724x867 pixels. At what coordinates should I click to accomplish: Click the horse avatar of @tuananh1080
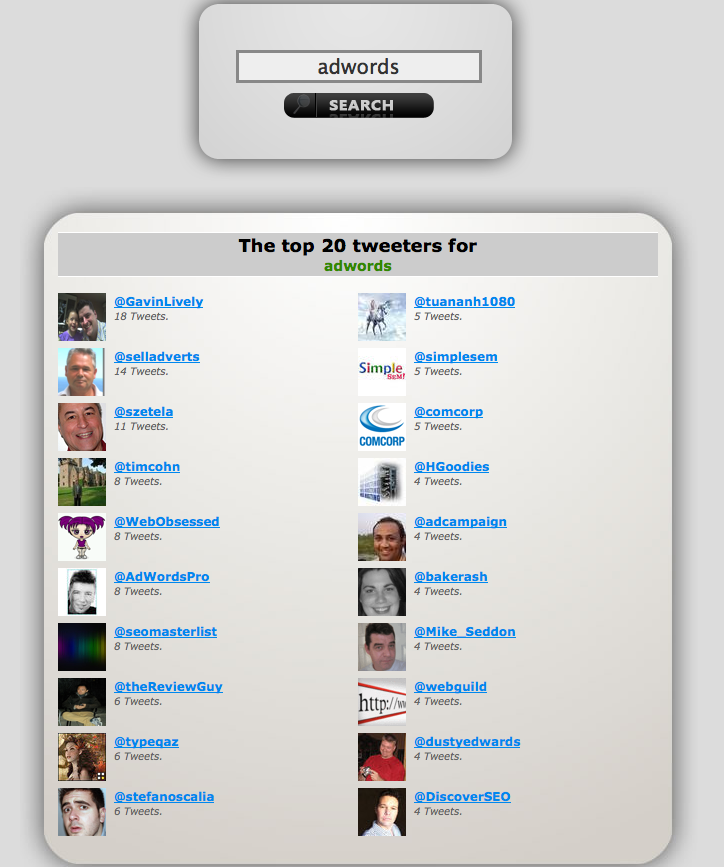click(382, 317)
